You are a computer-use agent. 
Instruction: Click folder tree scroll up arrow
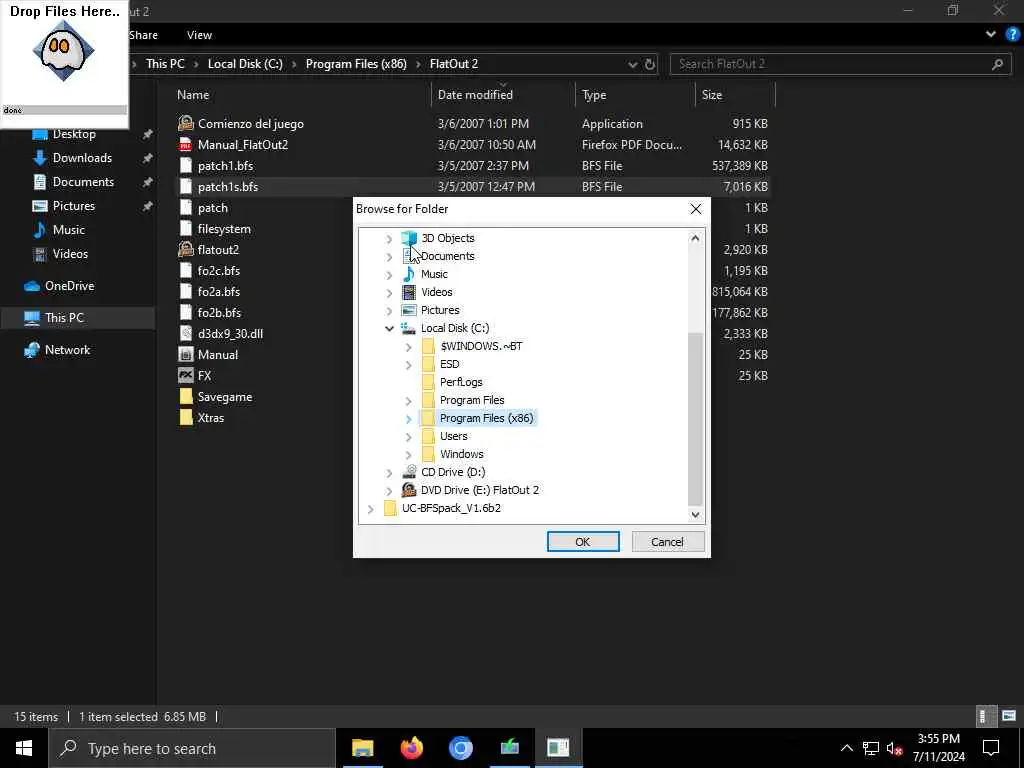[696, 238]
